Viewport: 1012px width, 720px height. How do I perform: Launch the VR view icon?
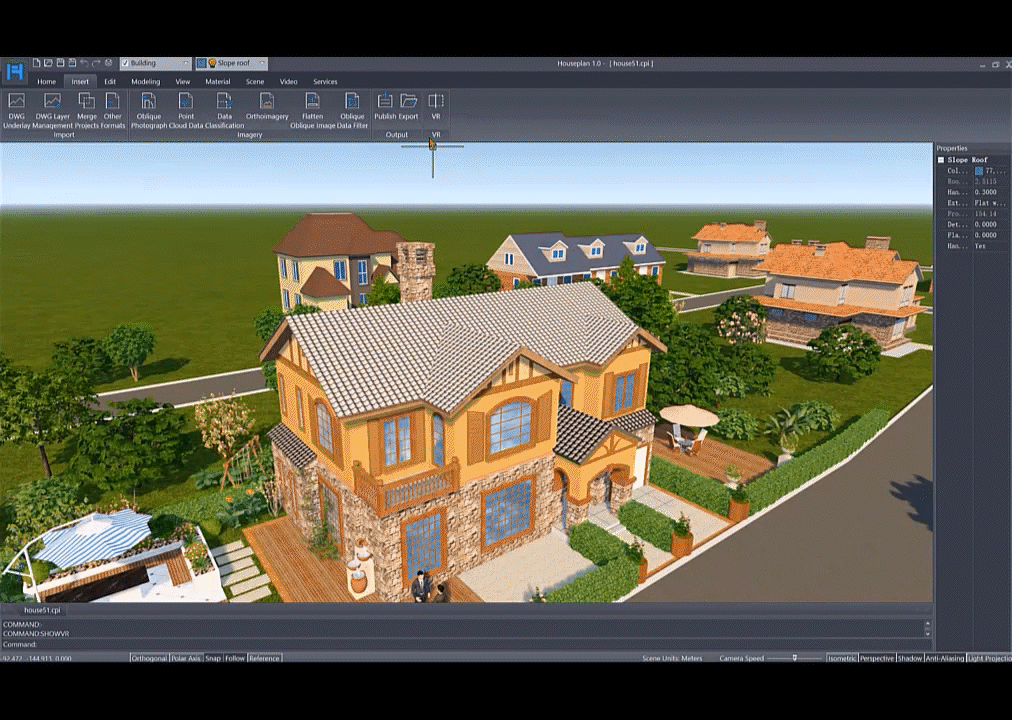[436, 101]
